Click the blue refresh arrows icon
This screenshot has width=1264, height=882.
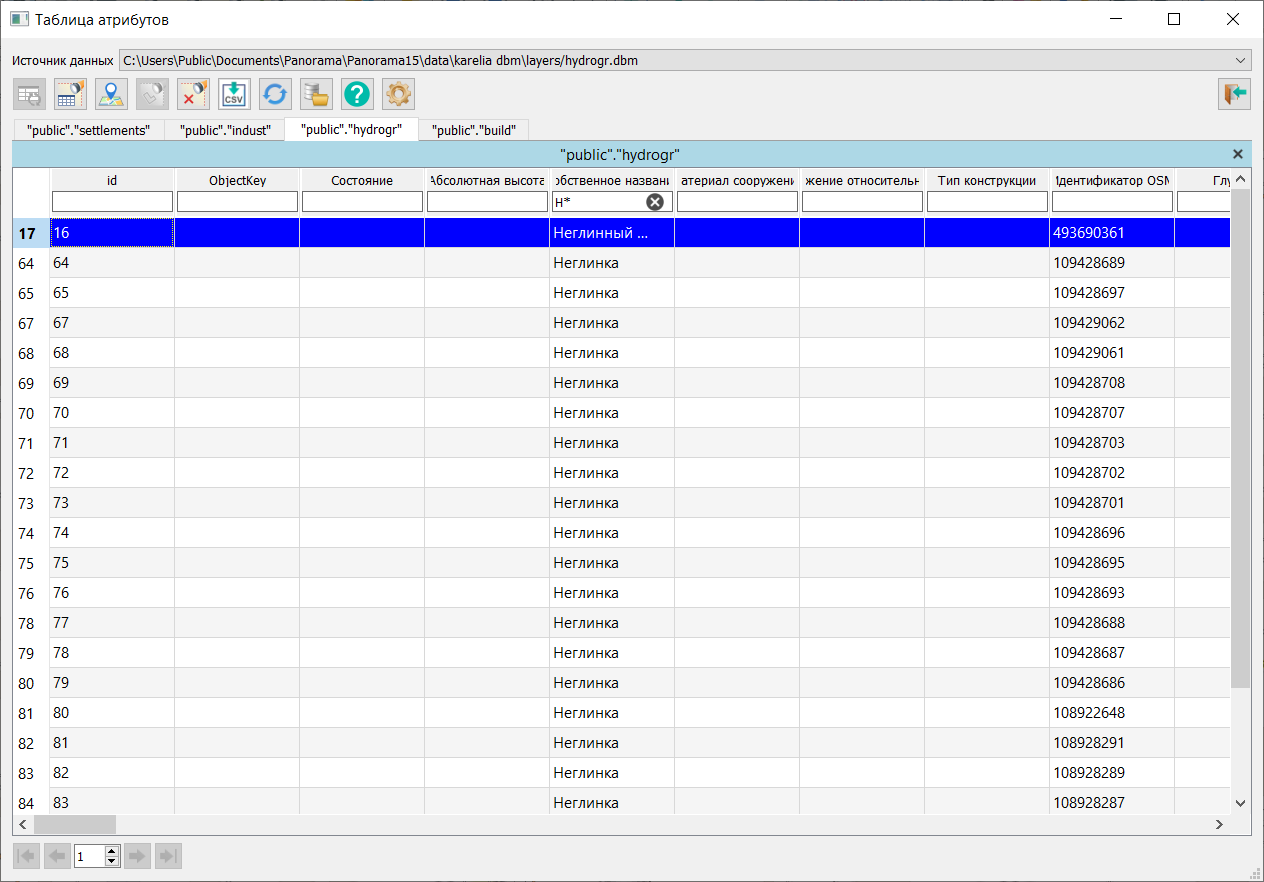(275, 95)
